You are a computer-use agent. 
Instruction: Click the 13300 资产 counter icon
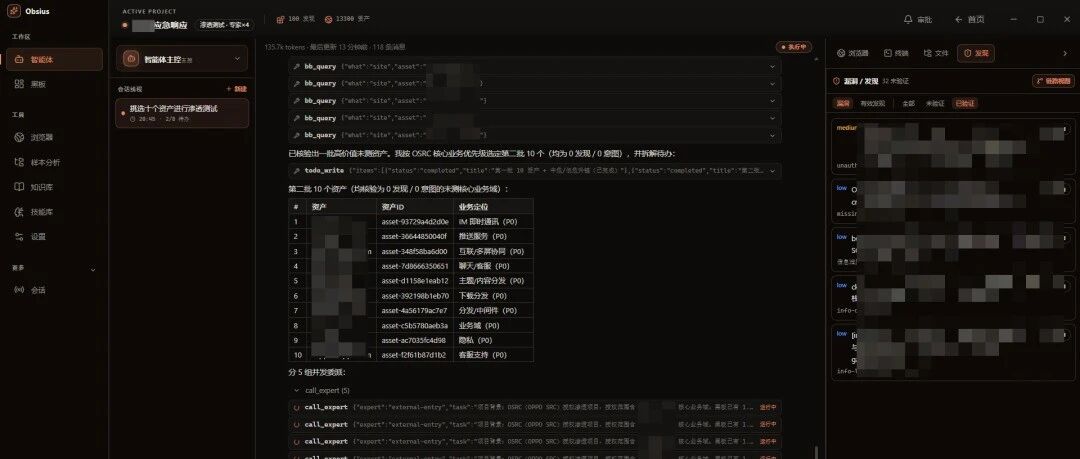[x=329, y=20]
